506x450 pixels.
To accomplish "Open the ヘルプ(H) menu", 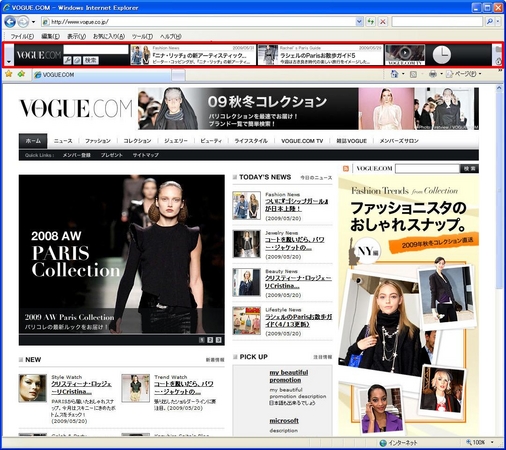I will point(171,36).
